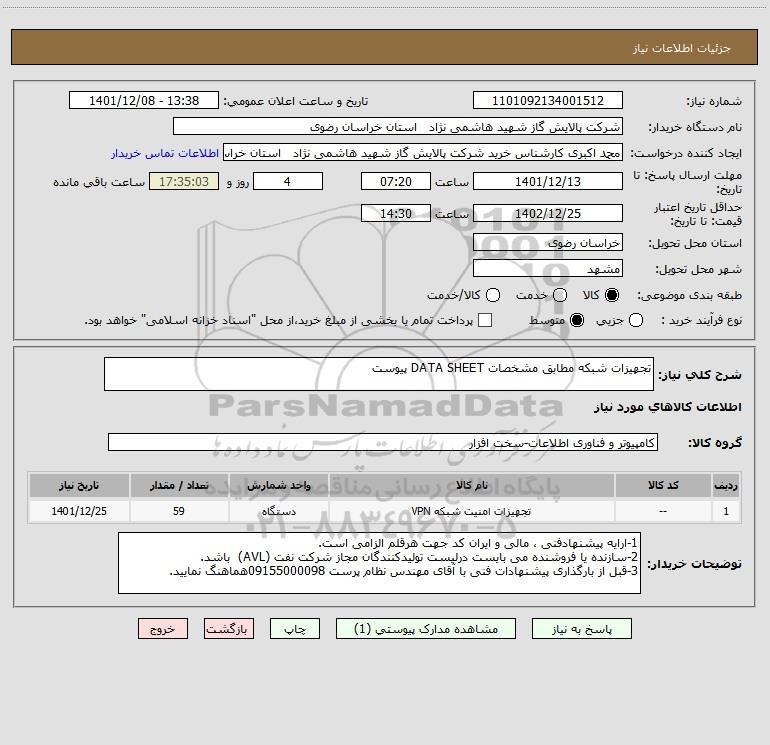Open the اطلاعات تماس خریدار link

pos(165,153)
